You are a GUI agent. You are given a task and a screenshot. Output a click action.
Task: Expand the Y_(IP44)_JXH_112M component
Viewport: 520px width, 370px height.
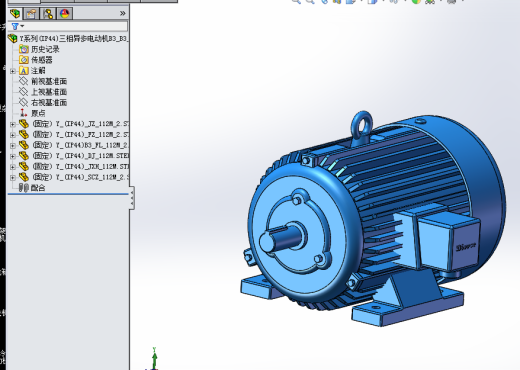tap(13, 167)
